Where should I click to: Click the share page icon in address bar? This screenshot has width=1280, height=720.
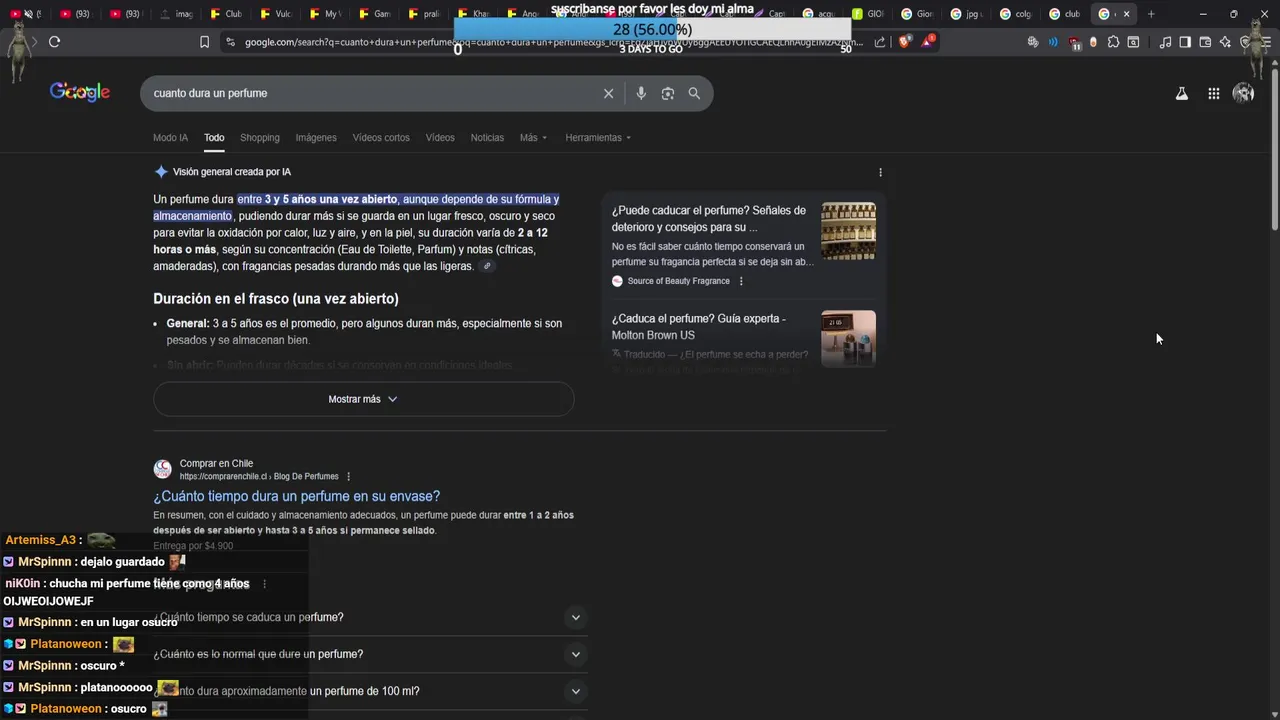pos(880,42)
